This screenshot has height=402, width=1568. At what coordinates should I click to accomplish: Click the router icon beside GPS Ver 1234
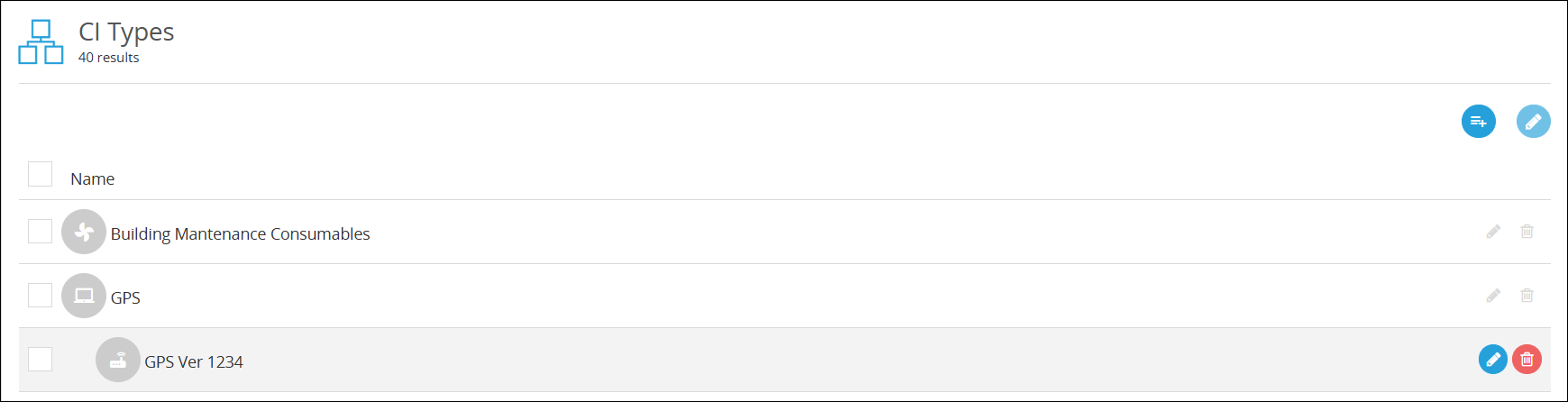tap(118, 360)
